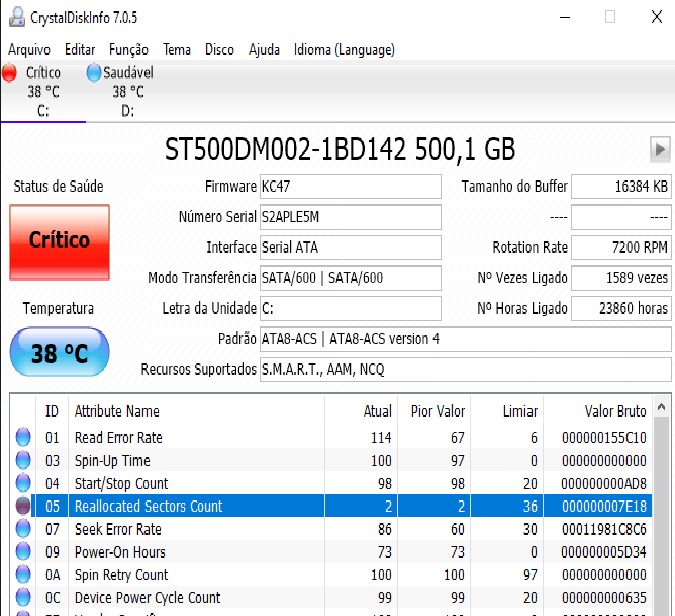Click status orb of Spin-Up Time row
675x616 pixels.
[x=23, y=460]
